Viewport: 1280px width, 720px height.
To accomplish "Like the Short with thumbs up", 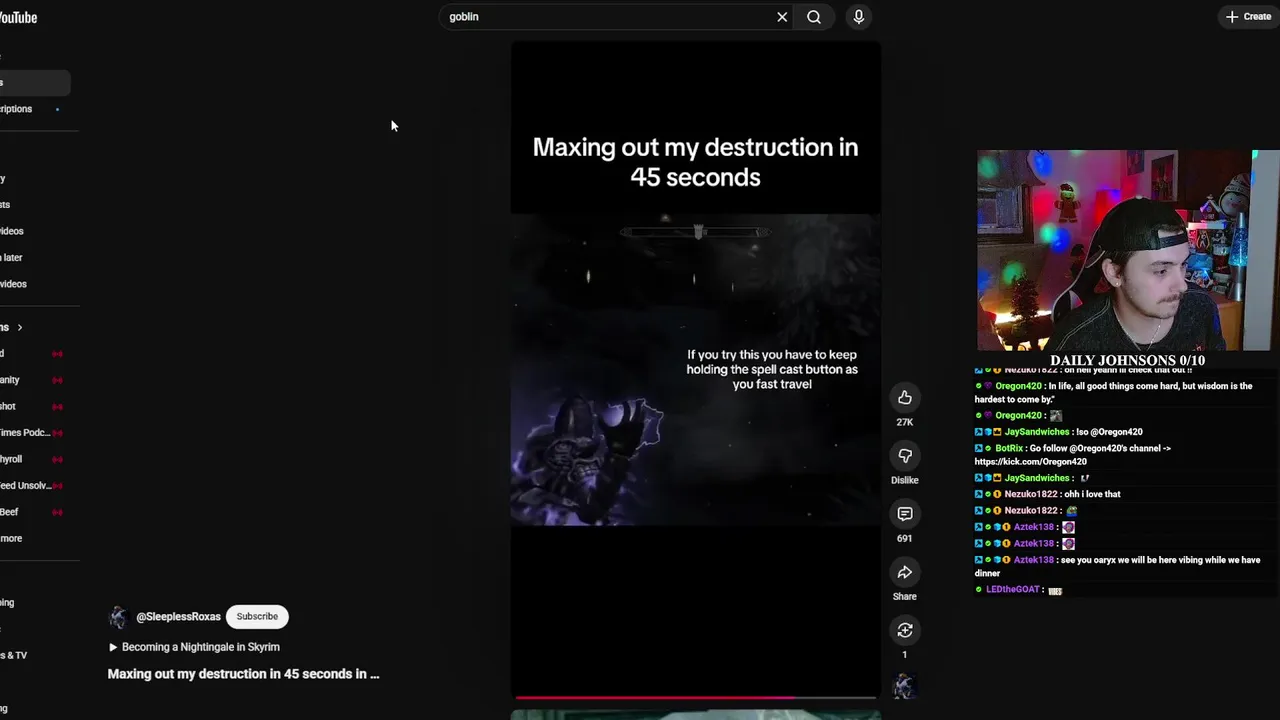I will tap(904, 398).
